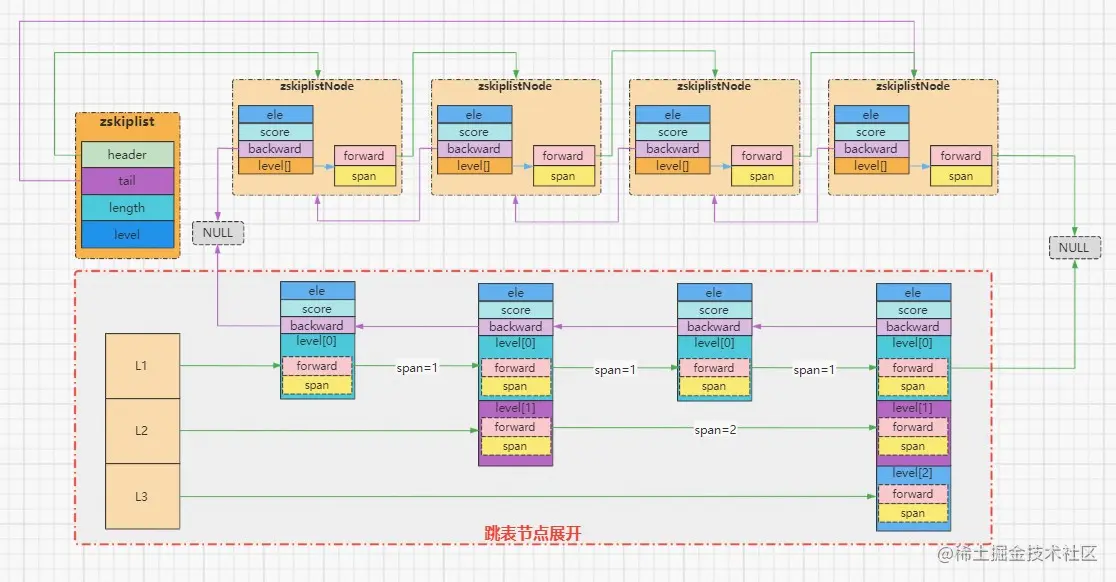Click the header field inside the zskiplist box

pos(127,156)
